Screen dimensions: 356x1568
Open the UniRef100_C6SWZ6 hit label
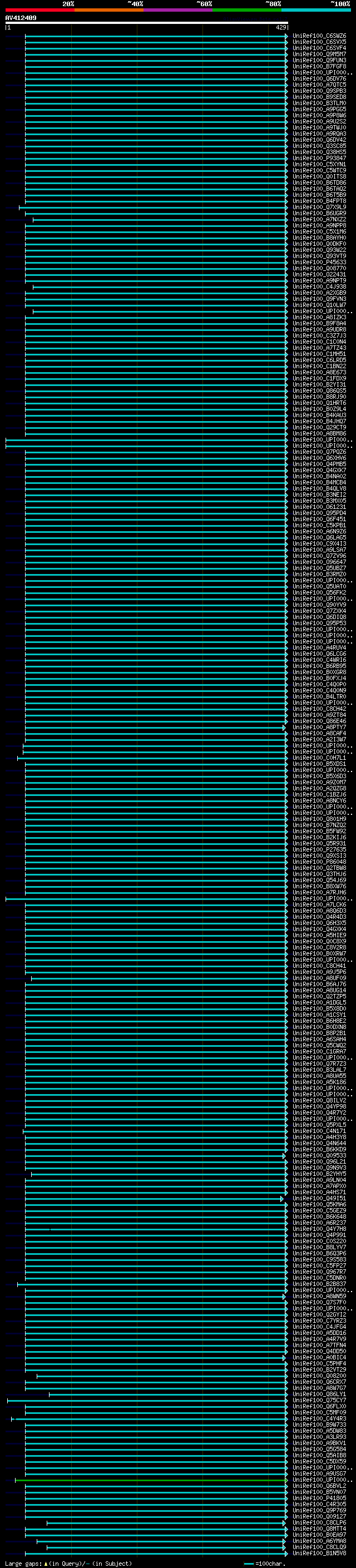click(x=319, y=36)
